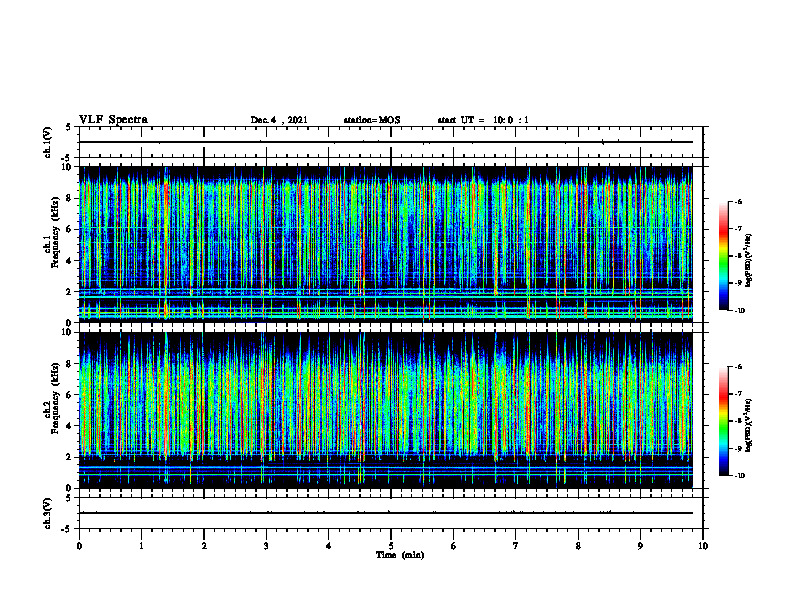Click the "station=MOS" header label
Viewport: 792px width, 612px height.
pyautogui.click(x=372, y=120)
